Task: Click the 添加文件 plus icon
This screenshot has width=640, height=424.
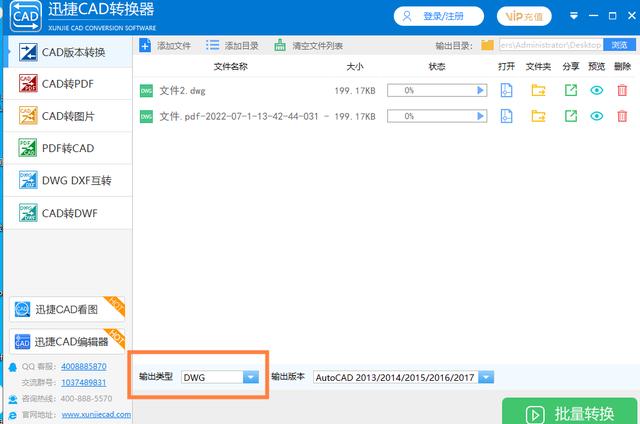Action: [145, 45]
